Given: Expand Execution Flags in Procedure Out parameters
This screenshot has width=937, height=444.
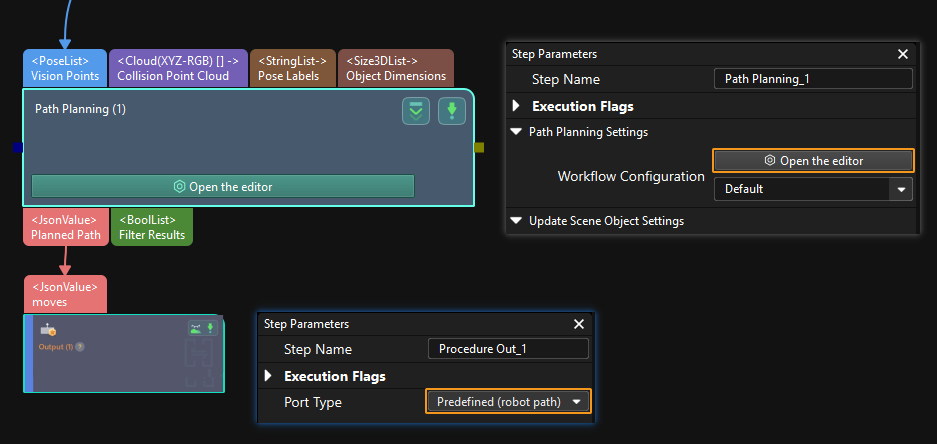Looking at the screenshot, I should [x=268, y=376].
